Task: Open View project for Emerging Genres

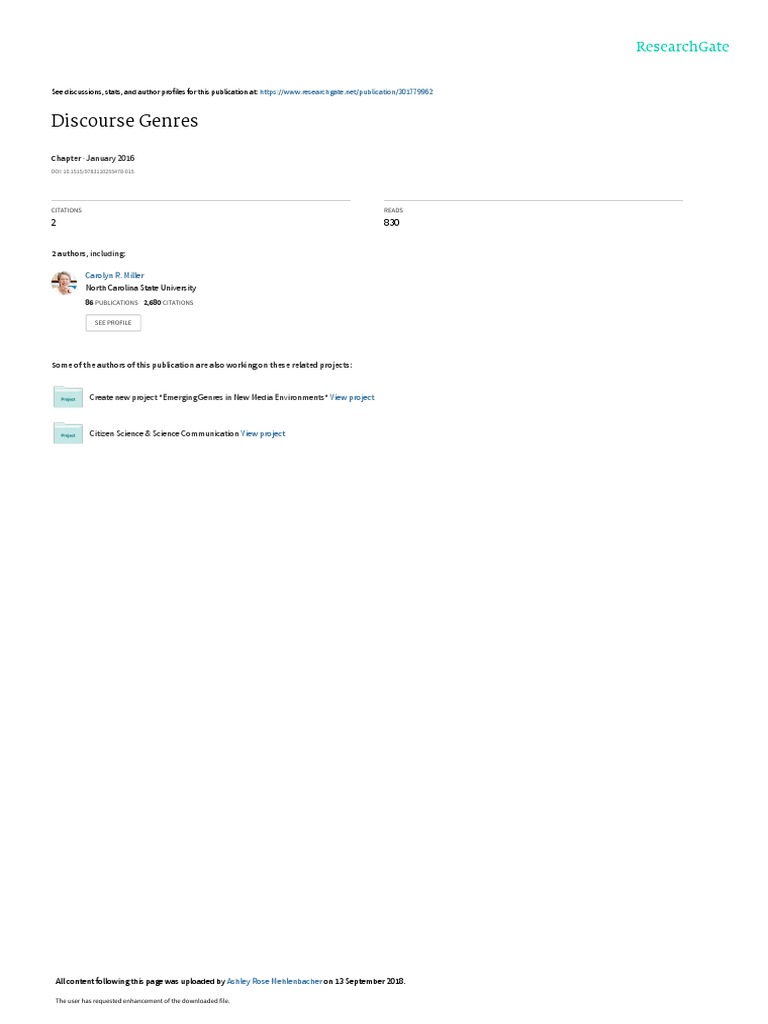Action: [x=352, y=397]
